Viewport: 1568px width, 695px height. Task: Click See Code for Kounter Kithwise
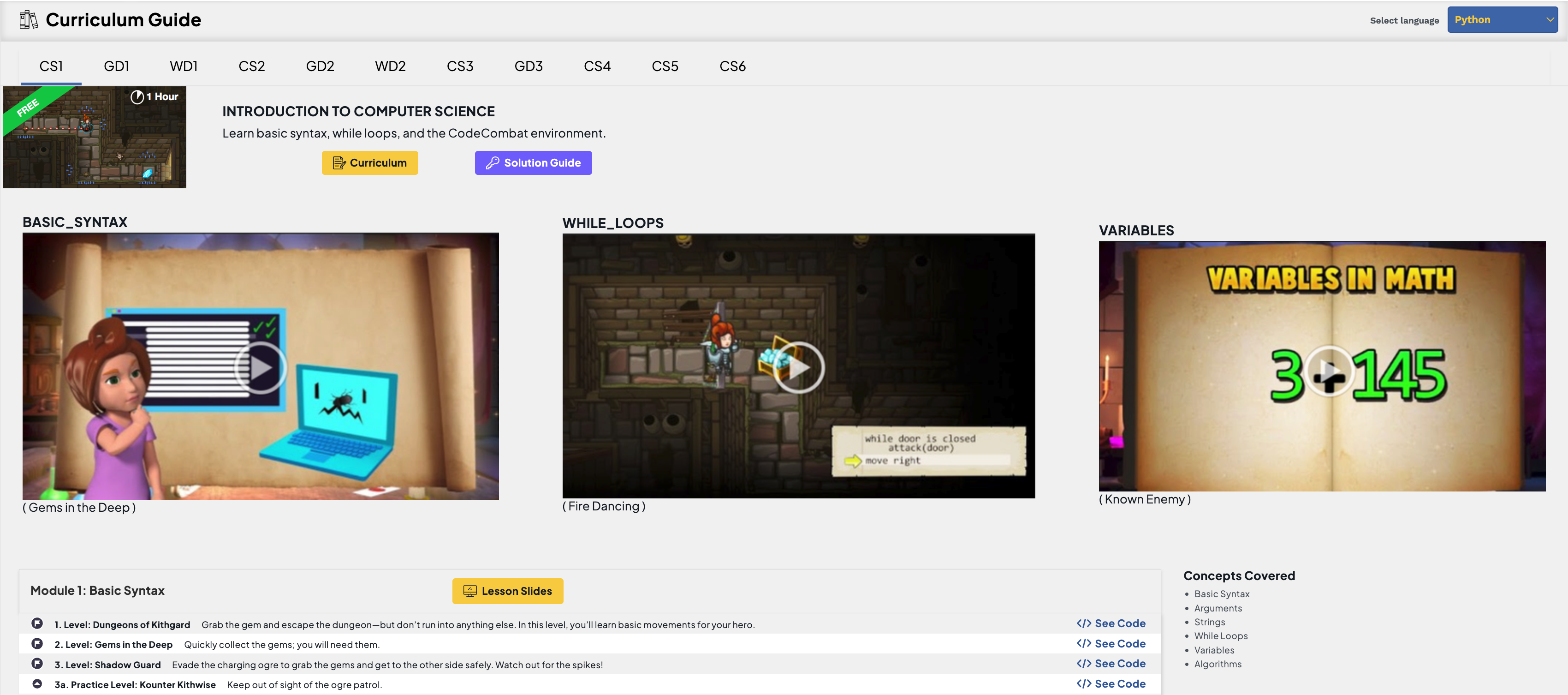coord(1111,684)
